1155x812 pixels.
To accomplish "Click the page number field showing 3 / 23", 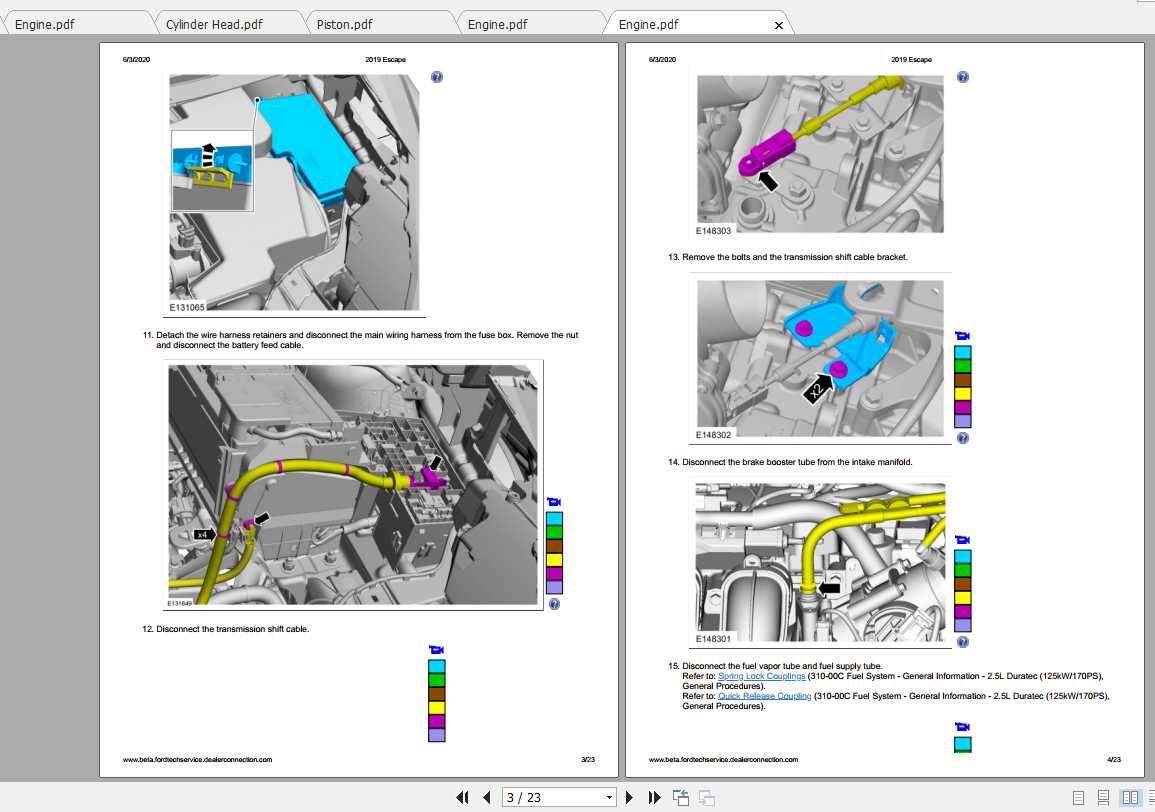I will pos(552,797).
